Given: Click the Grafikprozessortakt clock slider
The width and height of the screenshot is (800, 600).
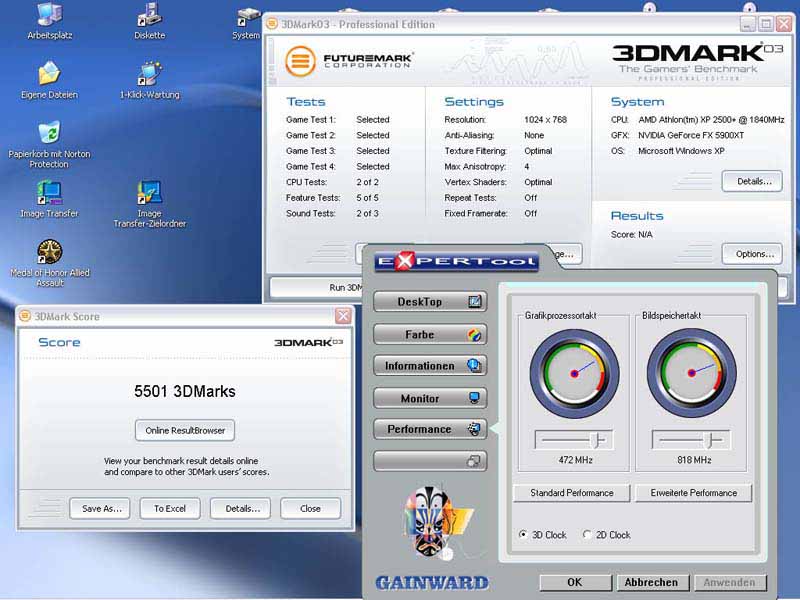Looking at the screenshot, I should tap(574, 439).
